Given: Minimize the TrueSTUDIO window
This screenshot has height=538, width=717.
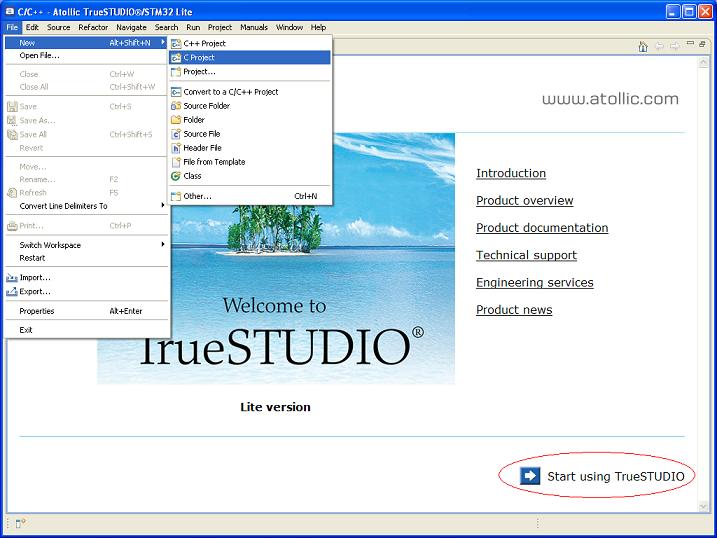Looking at the screenshot, I should pyautogui.click(x=673, y=11).
